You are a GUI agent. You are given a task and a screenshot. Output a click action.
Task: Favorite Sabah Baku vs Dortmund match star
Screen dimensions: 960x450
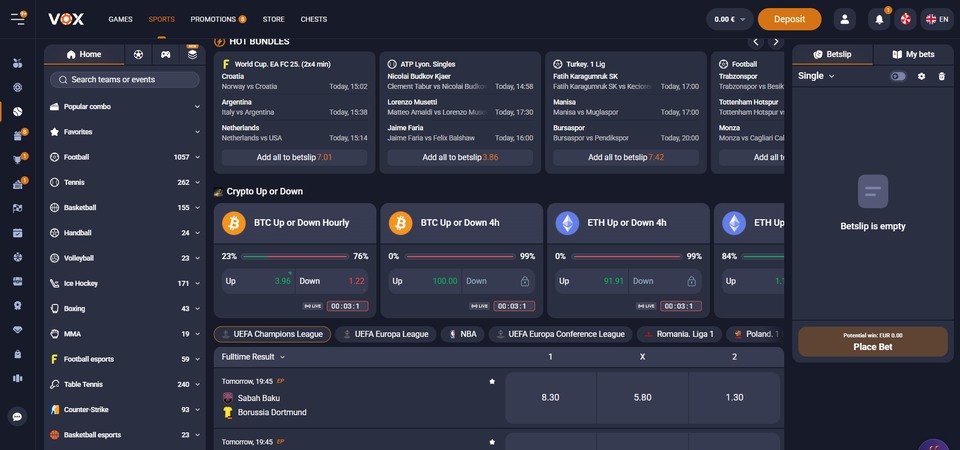tap(492, 381)
